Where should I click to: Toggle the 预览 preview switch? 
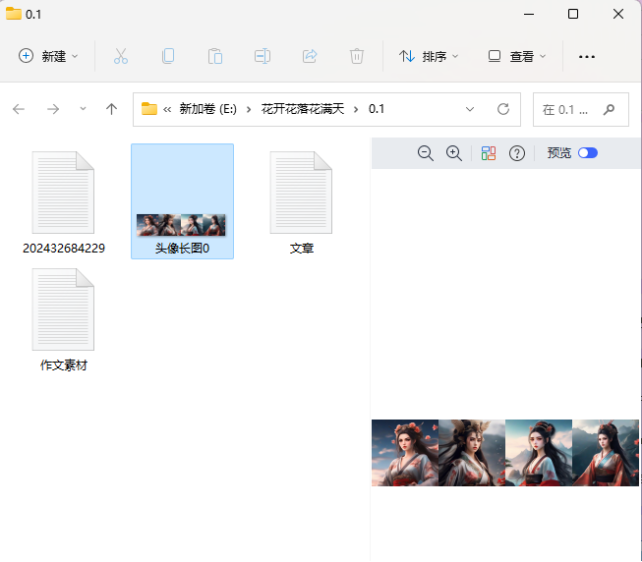coord(588,153)
